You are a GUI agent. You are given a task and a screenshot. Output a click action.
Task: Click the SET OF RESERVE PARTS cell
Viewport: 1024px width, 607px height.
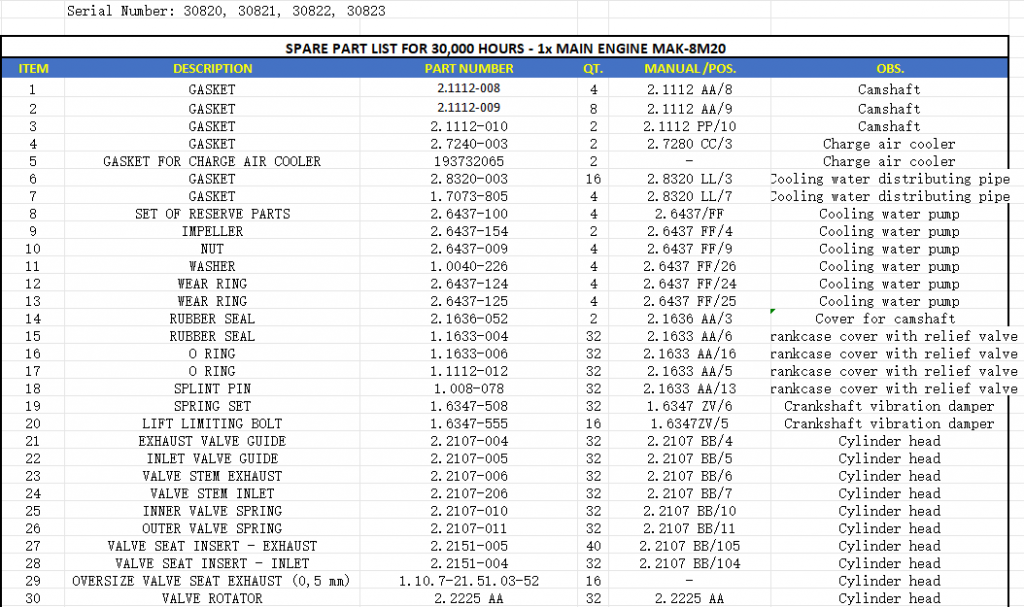(212, 214)
